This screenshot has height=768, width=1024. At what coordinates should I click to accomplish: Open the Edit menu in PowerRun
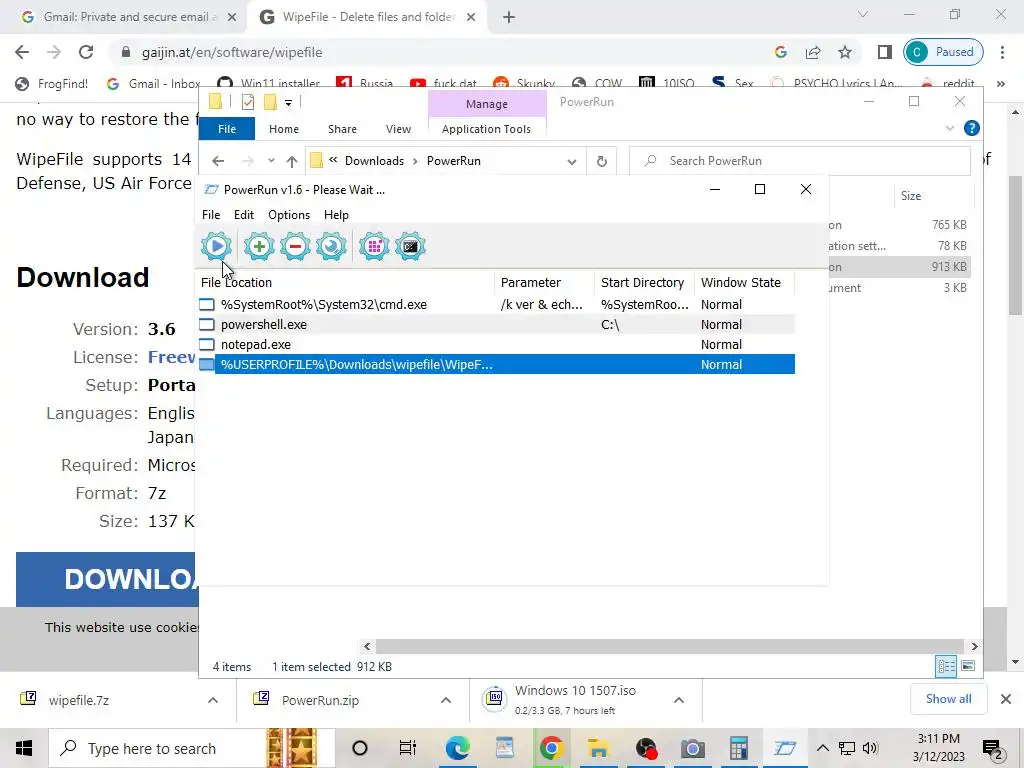click(x=244, y=215)
